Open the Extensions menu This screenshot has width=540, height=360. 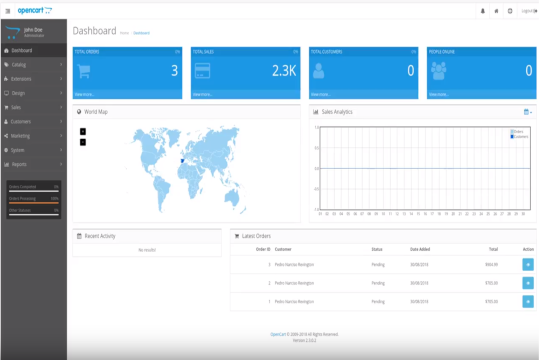pyautogui.click(x=34, y=79)
